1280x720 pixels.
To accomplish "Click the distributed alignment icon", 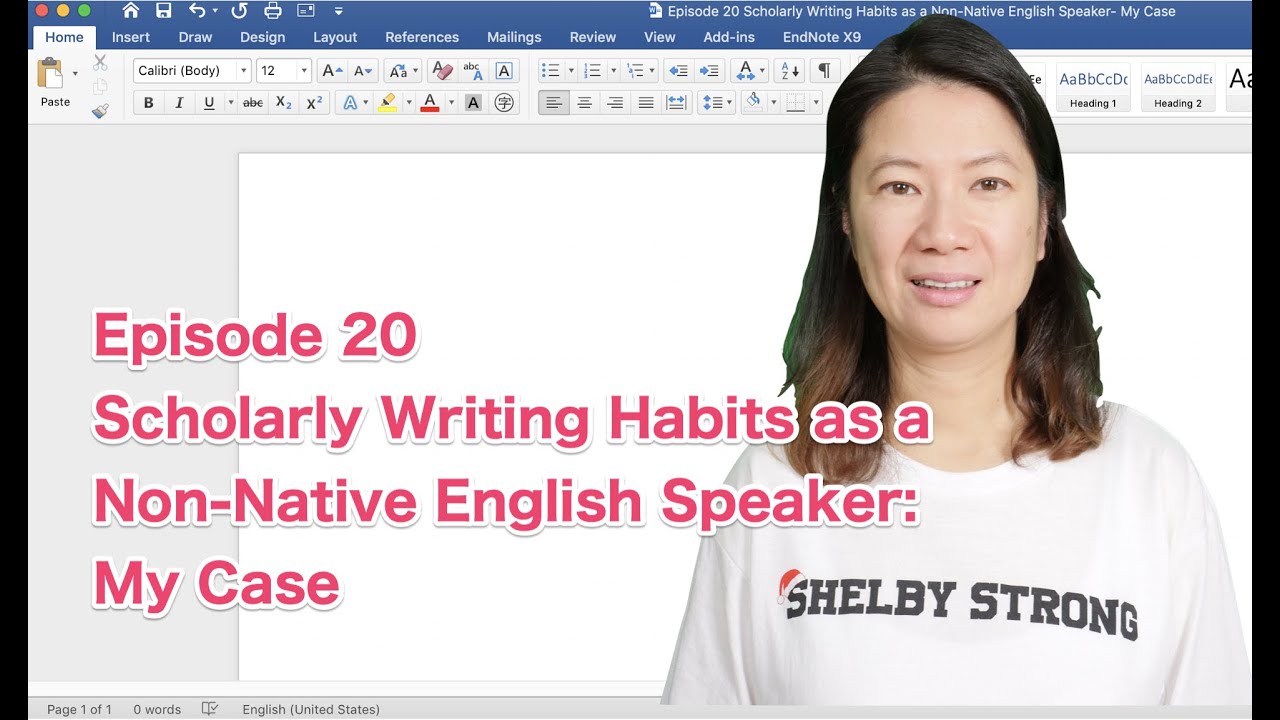I will click(677, 102).
